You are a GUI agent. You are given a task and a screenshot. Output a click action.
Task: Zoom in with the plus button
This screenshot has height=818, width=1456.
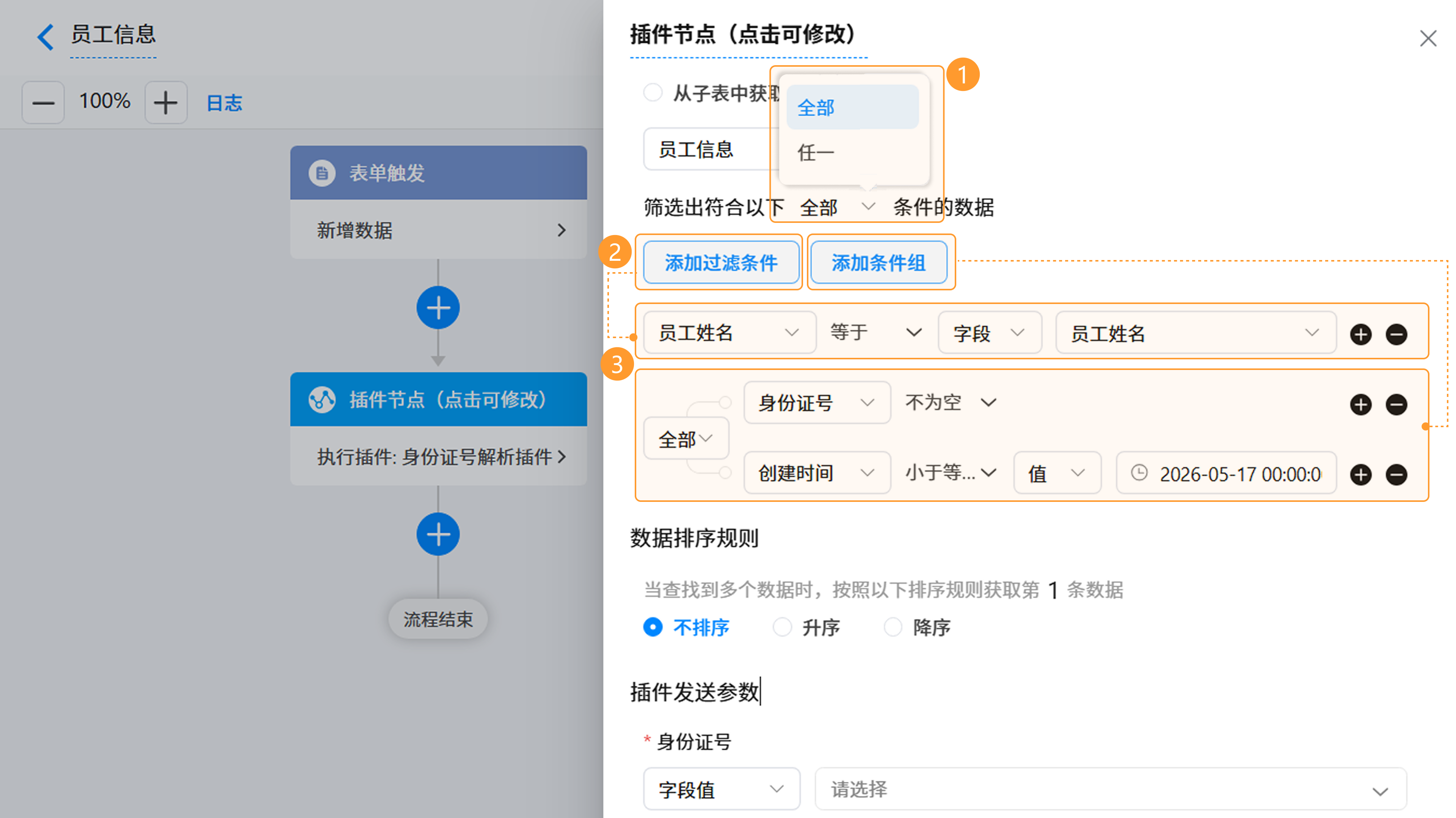(x=166, y=102)
